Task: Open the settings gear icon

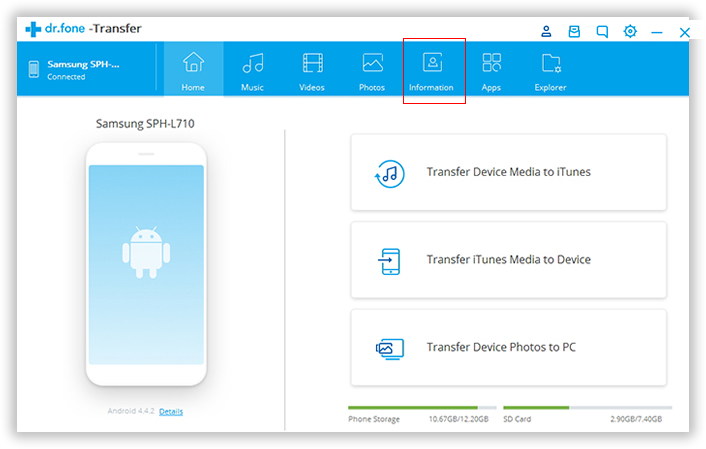Action: (630, 31)
